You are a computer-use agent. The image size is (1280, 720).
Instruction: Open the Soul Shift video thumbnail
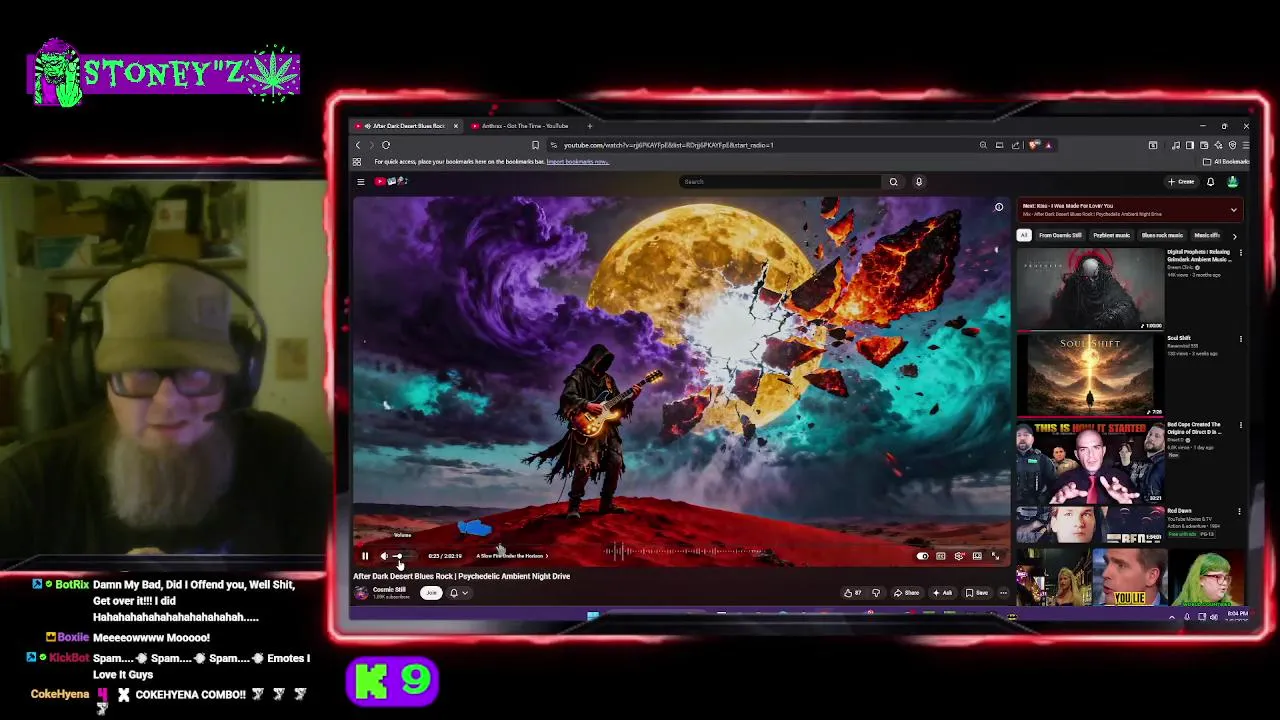[x=1090, y=375]
